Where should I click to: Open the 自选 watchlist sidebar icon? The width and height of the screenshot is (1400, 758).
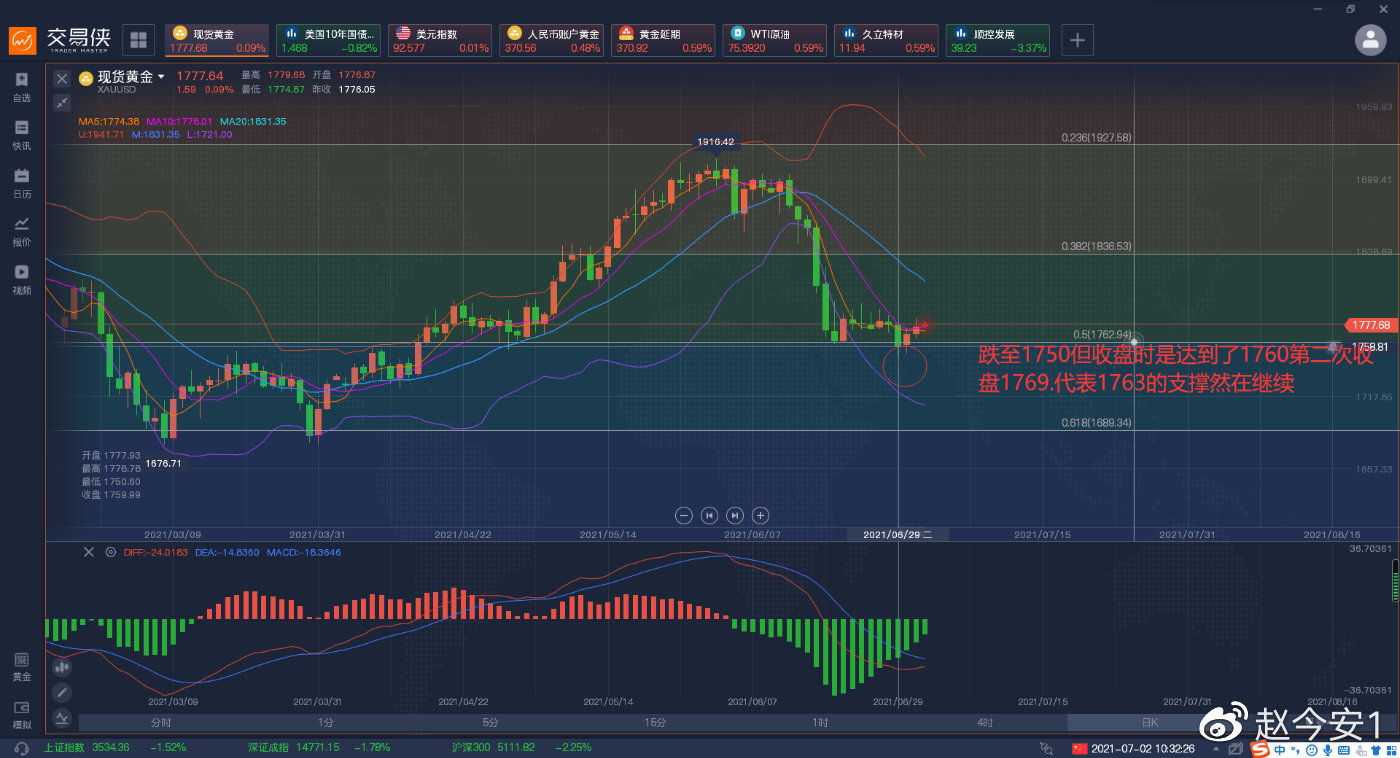coord(22,87)
